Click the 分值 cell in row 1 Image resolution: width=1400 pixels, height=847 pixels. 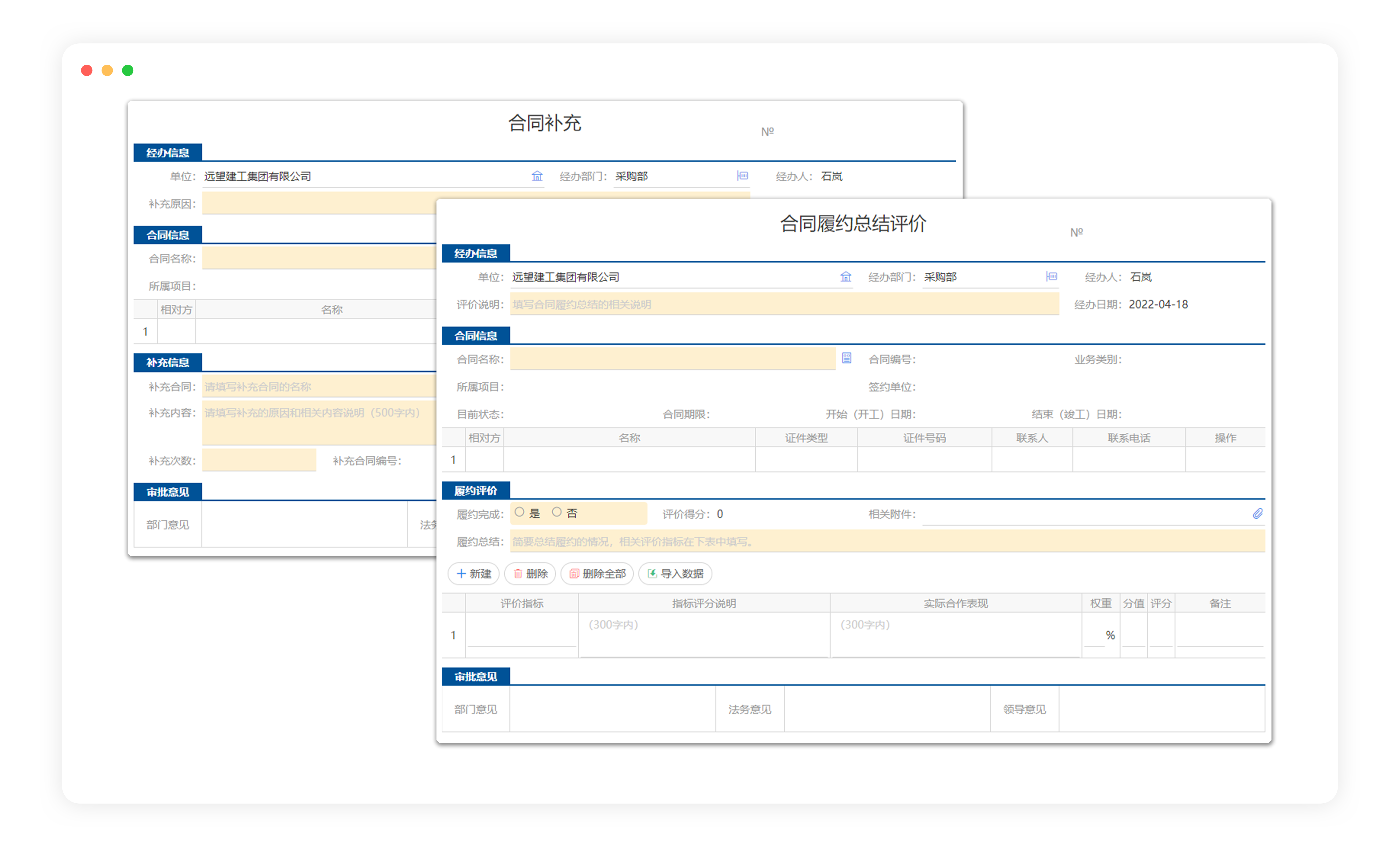tap(1134, 635)
